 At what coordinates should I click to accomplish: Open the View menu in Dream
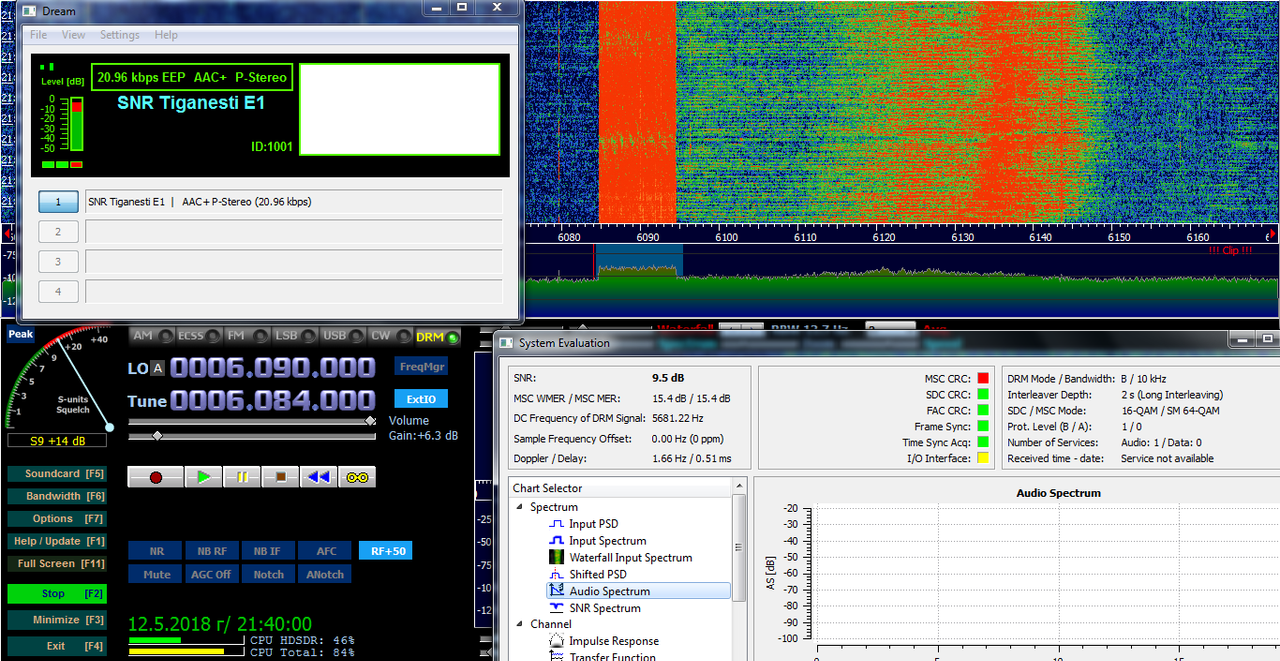point(74,35)
